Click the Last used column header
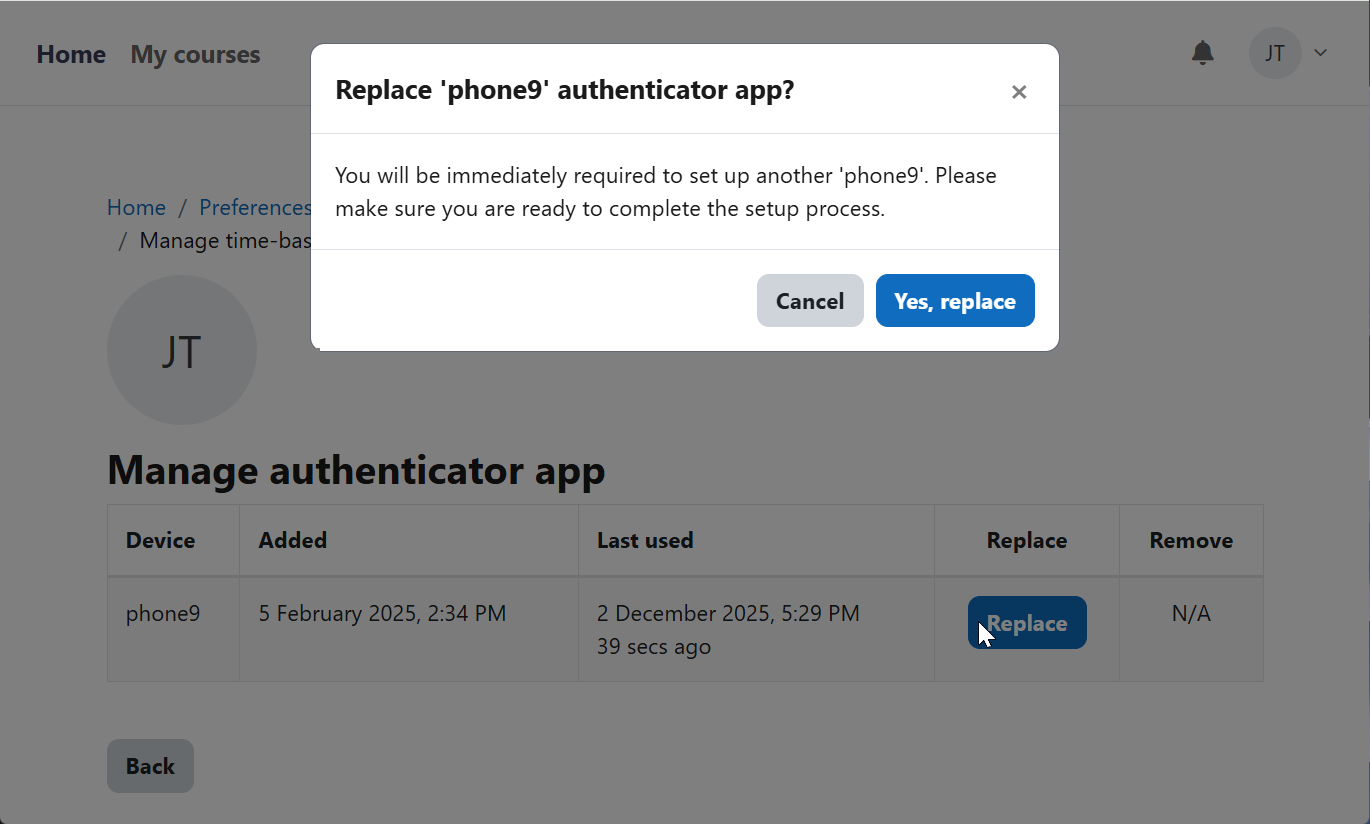 645,541
